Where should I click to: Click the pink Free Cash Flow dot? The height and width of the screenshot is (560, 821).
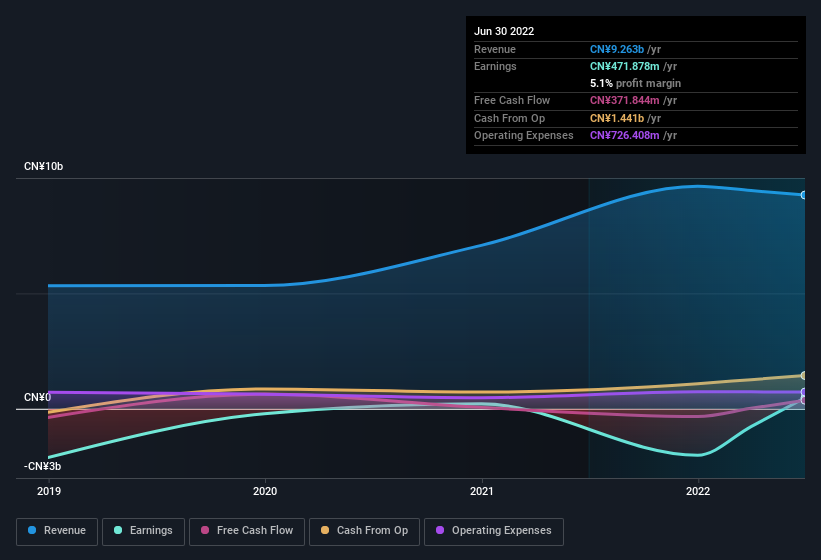click(x=205, y=530)
